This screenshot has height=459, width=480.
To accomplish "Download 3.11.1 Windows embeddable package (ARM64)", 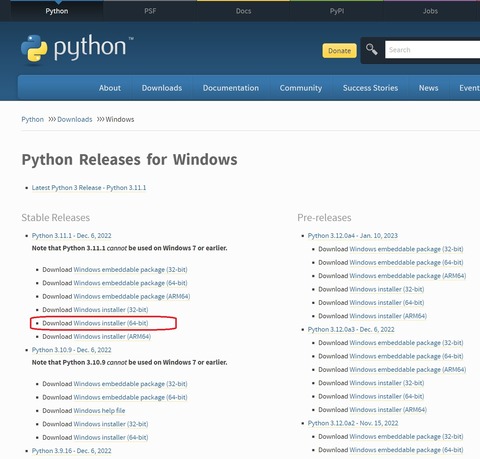I will pos(132,296).
